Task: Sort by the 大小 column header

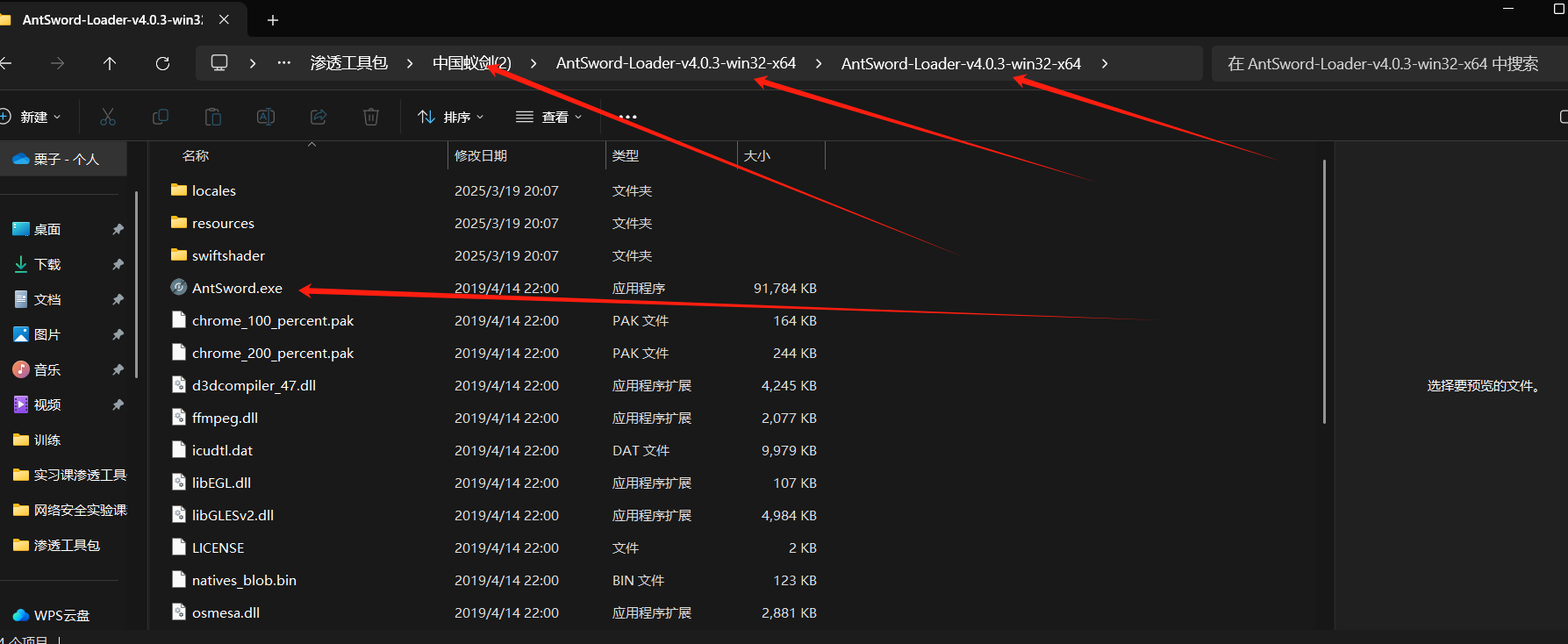Action: point(757,155)
